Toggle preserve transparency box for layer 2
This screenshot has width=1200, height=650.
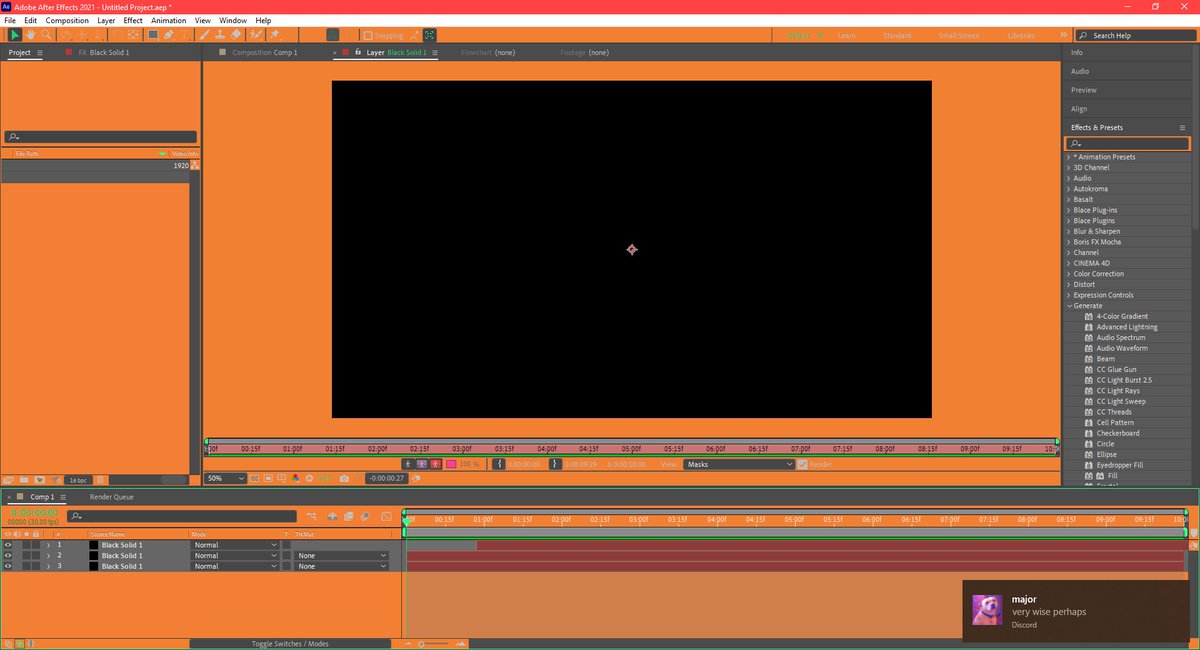point(286,556)
